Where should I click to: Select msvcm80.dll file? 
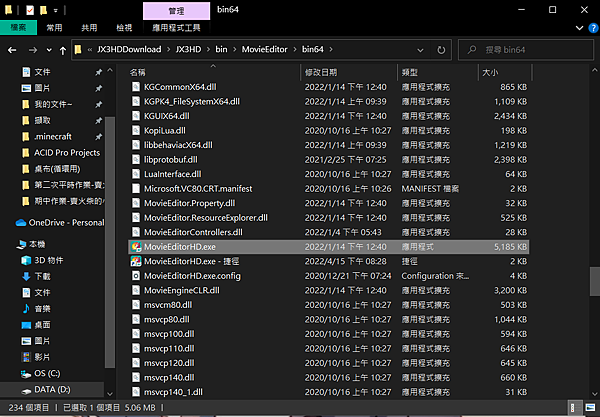168,305
